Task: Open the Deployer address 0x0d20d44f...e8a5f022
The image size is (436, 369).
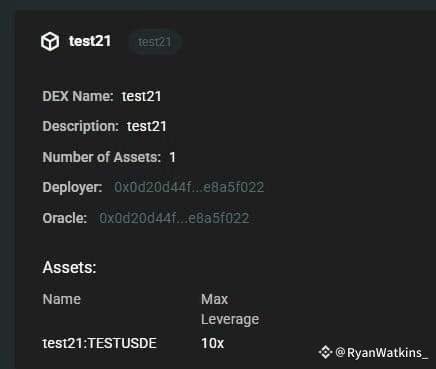Action: 189,187
